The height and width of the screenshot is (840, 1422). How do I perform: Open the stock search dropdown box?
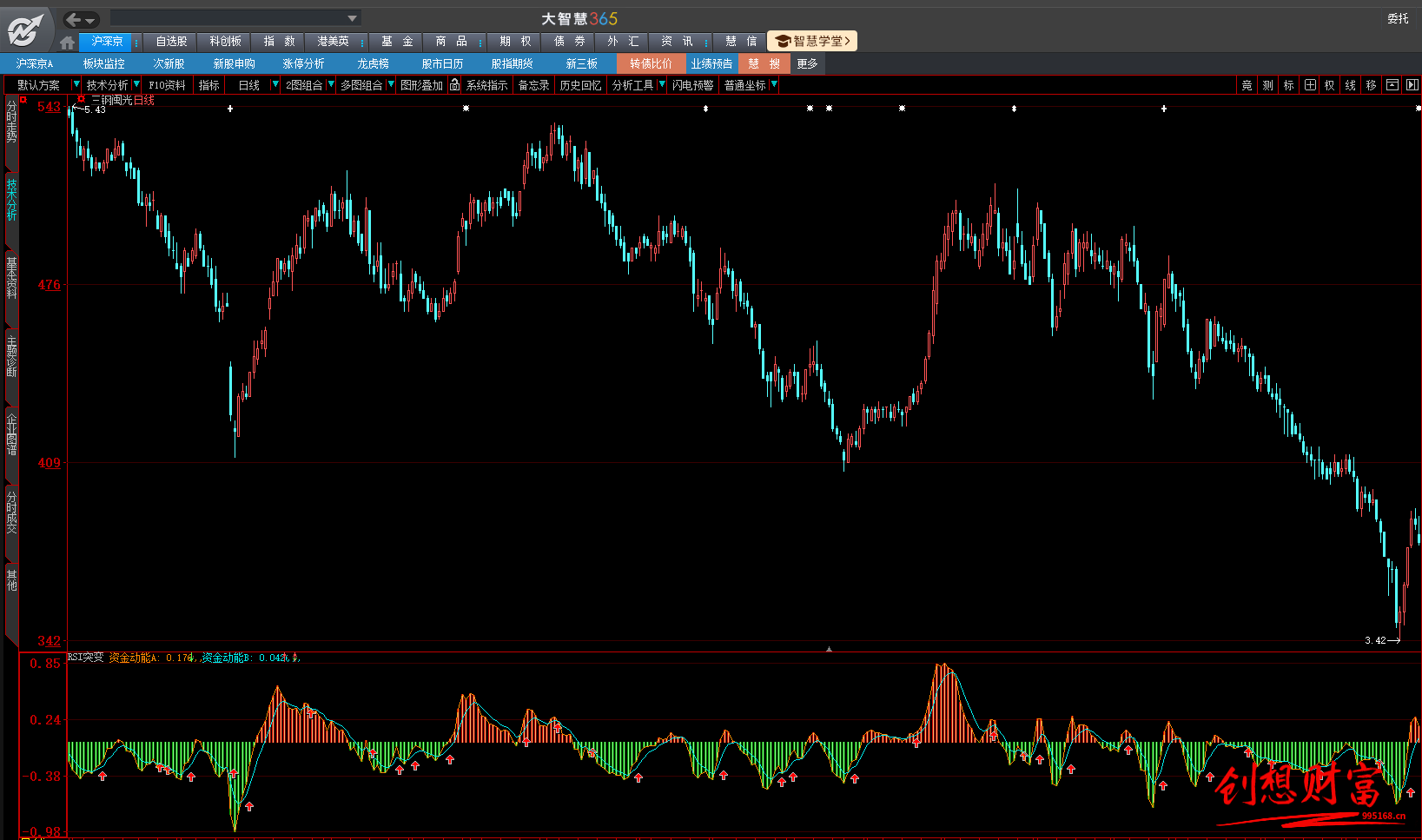click(235, 18)
